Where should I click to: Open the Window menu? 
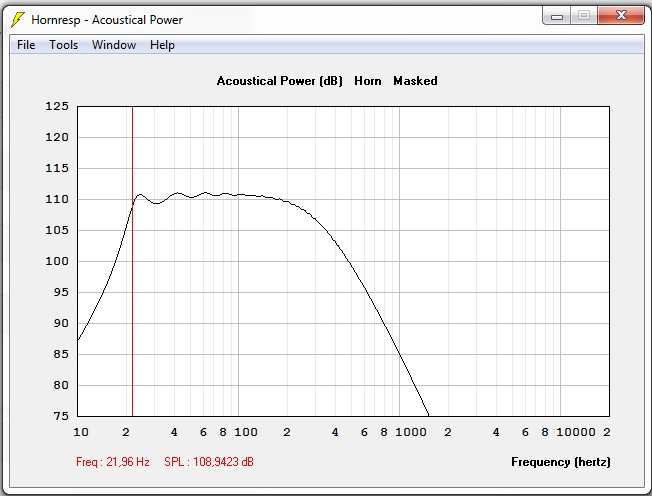coord(114,45)
